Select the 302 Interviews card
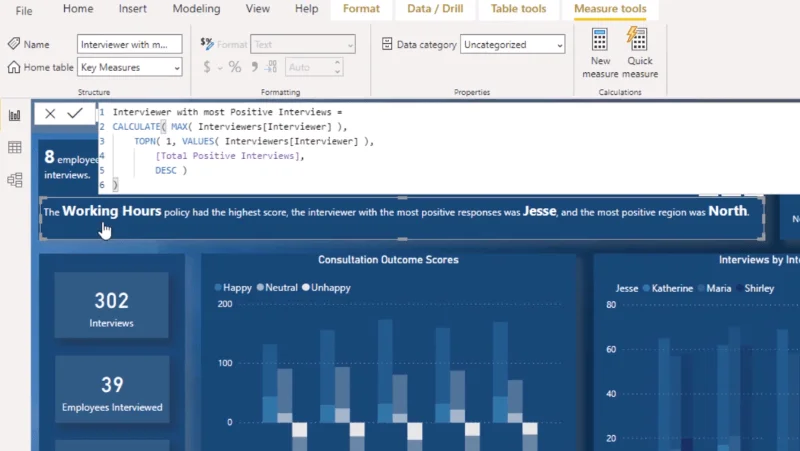Image resolution: width=800 pixels, height=451 pixels. pos(111,305)
